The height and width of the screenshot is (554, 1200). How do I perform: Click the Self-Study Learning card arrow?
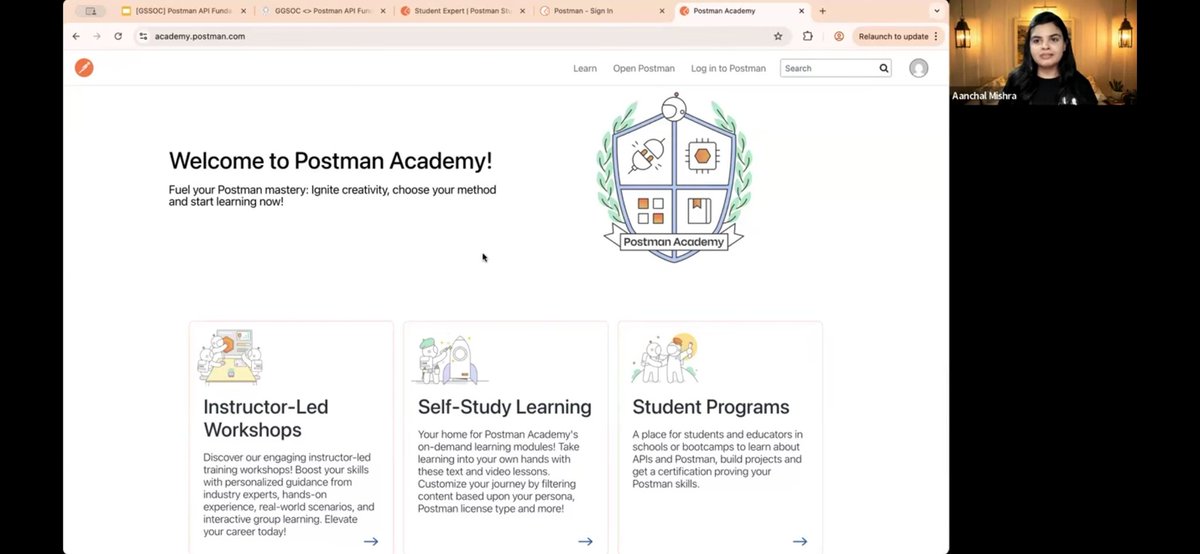tap(585, 541)
